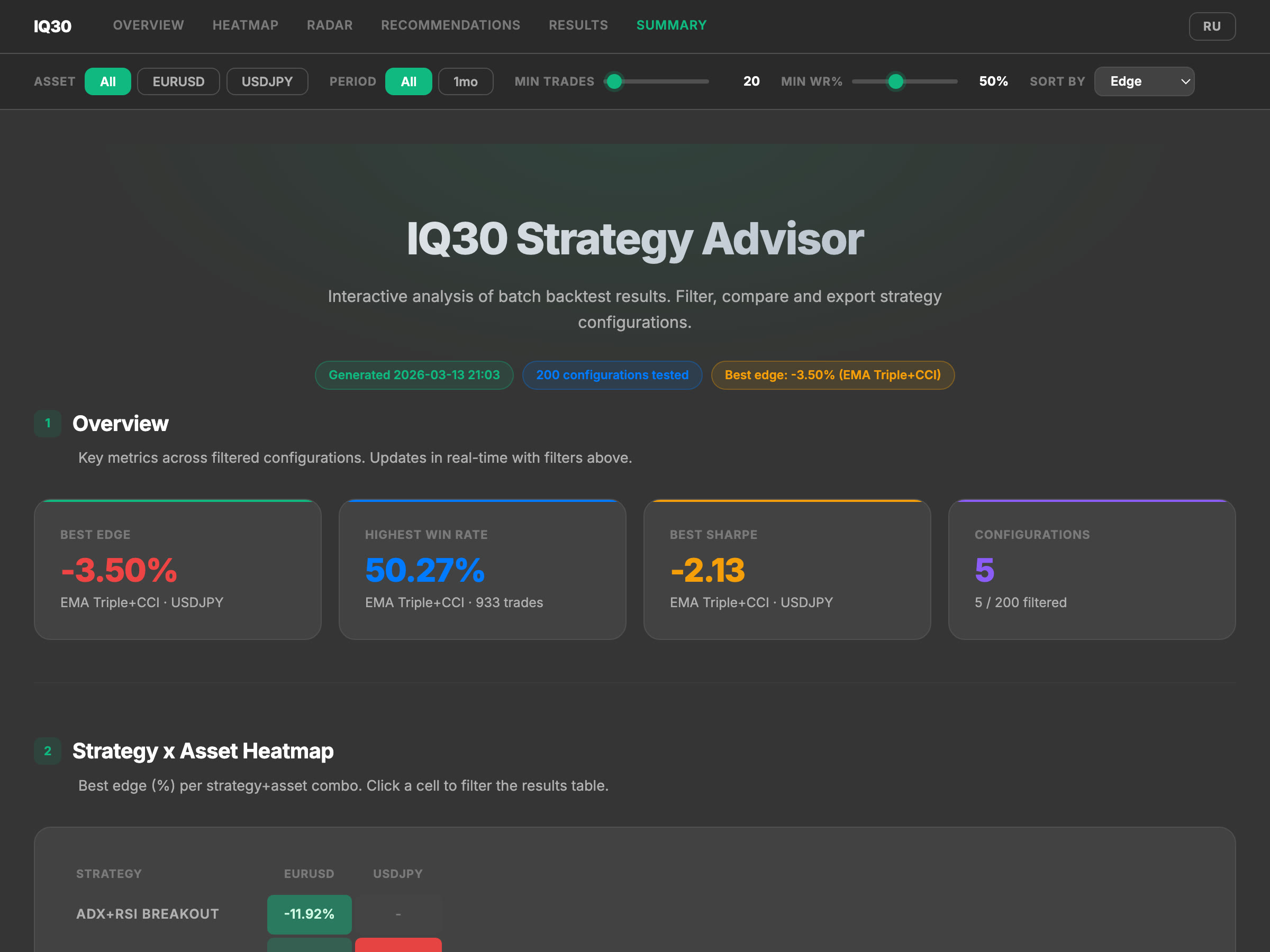The height and width of the screenshot is (952, 1270).
Task: Click the Best Edge -3.50% card
Action: point(177,569)
